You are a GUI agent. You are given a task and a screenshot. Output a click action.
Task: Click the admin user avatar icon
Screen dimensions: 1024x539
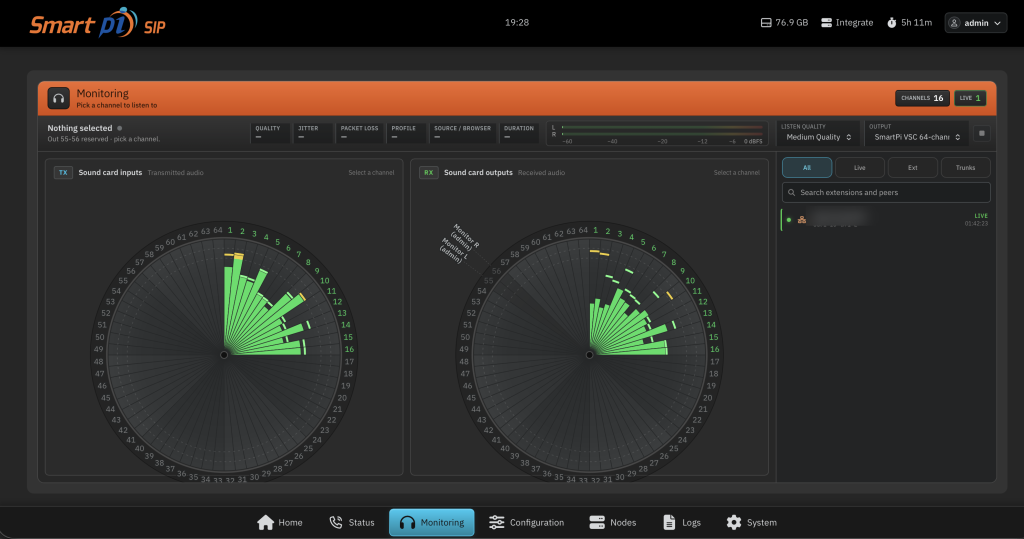(x=954, y=23)
